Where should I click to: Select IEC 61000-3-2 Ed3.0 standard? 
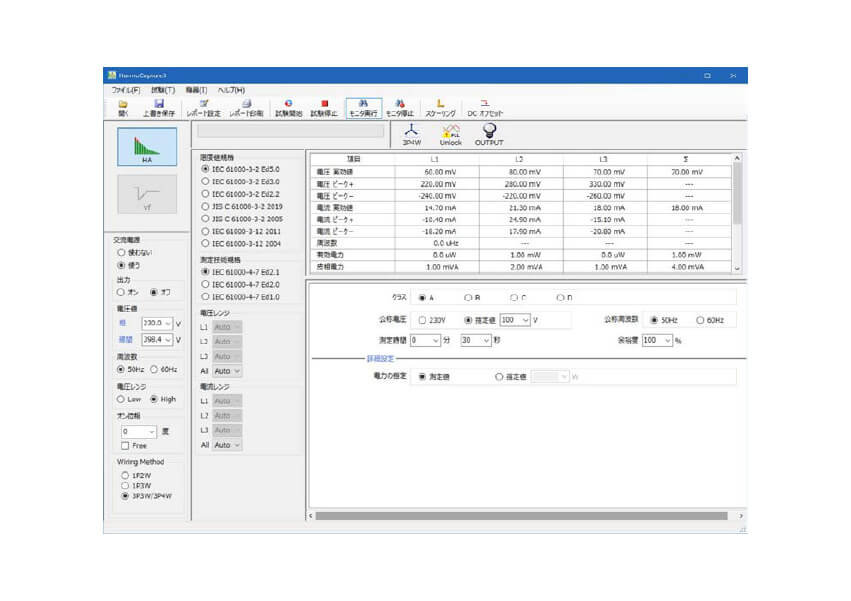(x=206, y=181)
